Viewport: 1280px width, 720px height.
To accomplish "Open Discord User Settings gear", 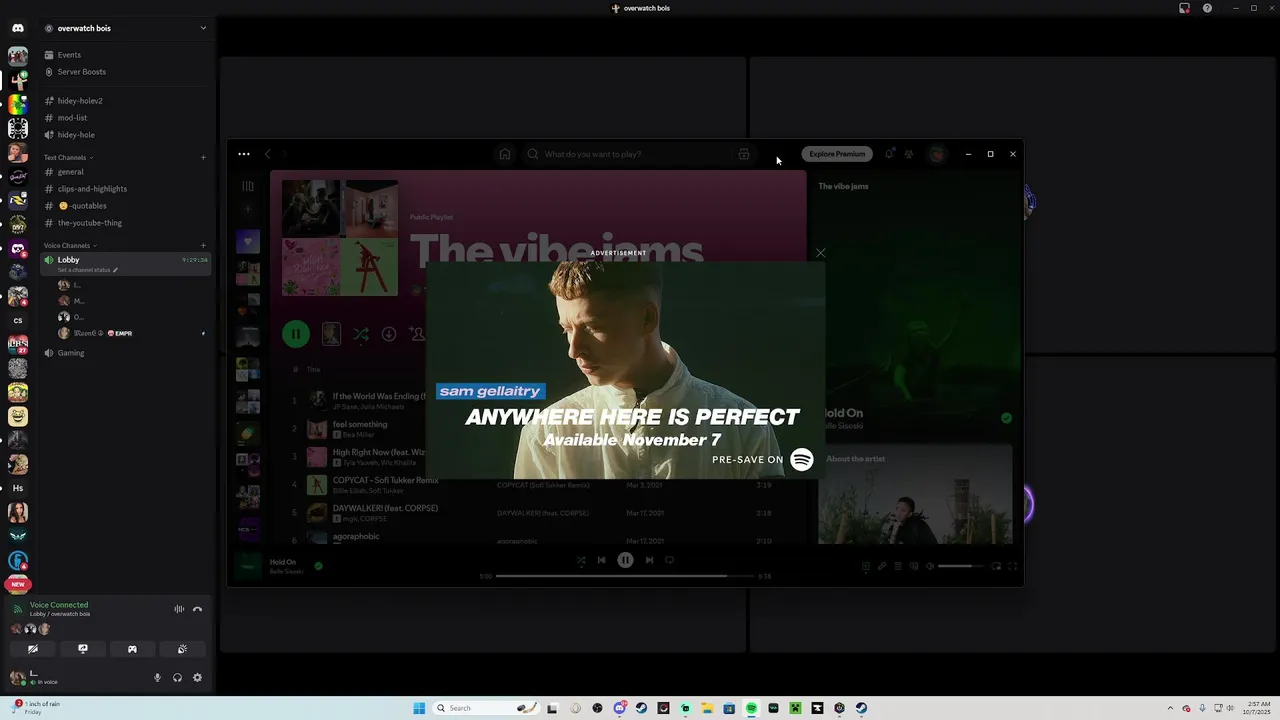I will tap(197, 678).
